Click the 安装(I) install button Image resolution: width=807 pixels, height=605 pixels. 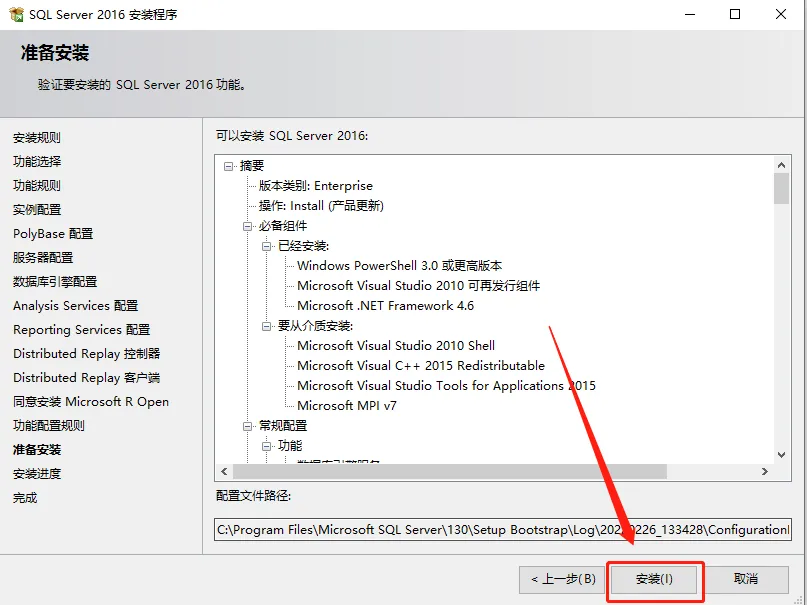pyautogui.click(x=654, y=579)
